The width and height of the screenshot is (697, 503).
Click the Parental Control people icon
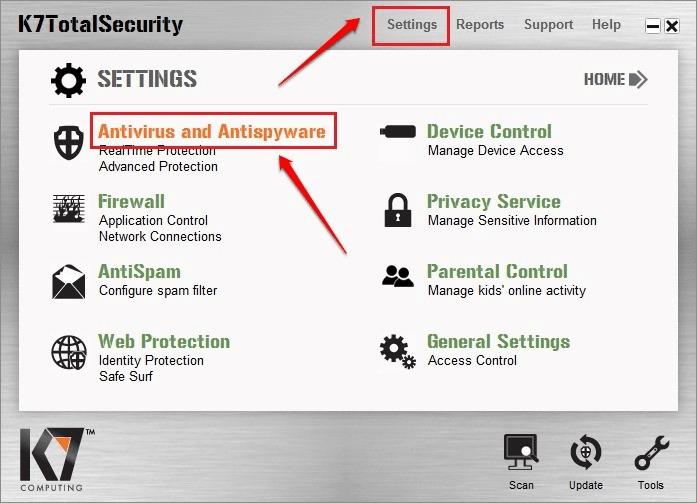pos(398,276)
